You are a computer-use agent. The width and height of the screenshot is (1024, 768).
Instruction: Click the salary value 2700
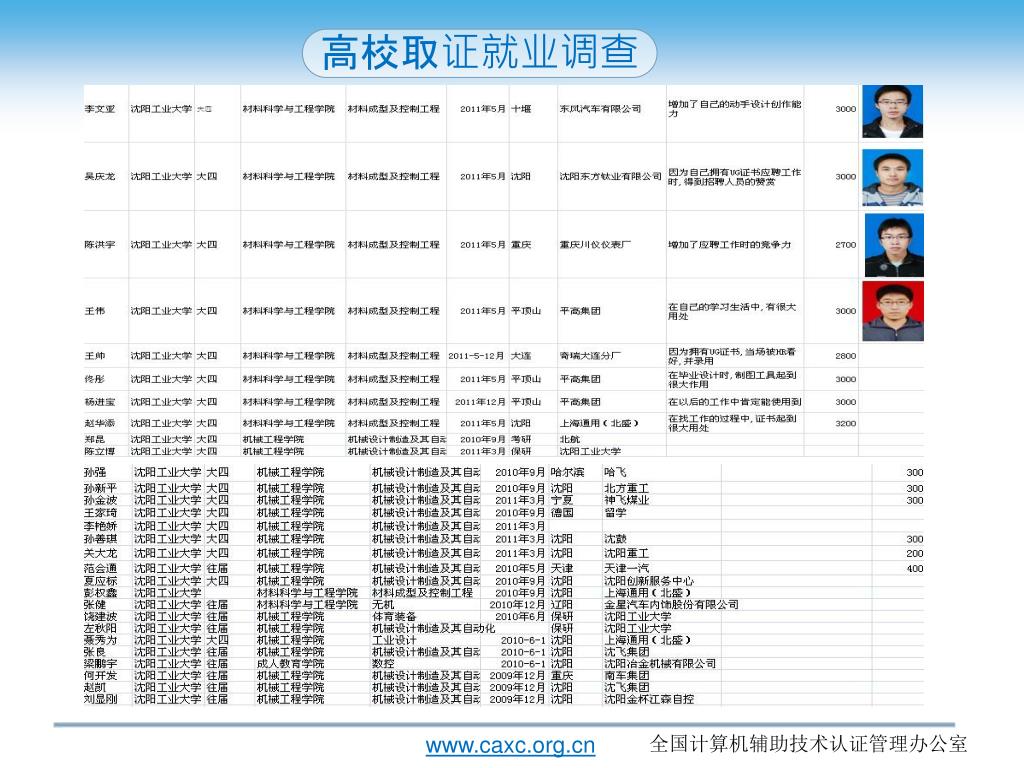tap(845, 245)
